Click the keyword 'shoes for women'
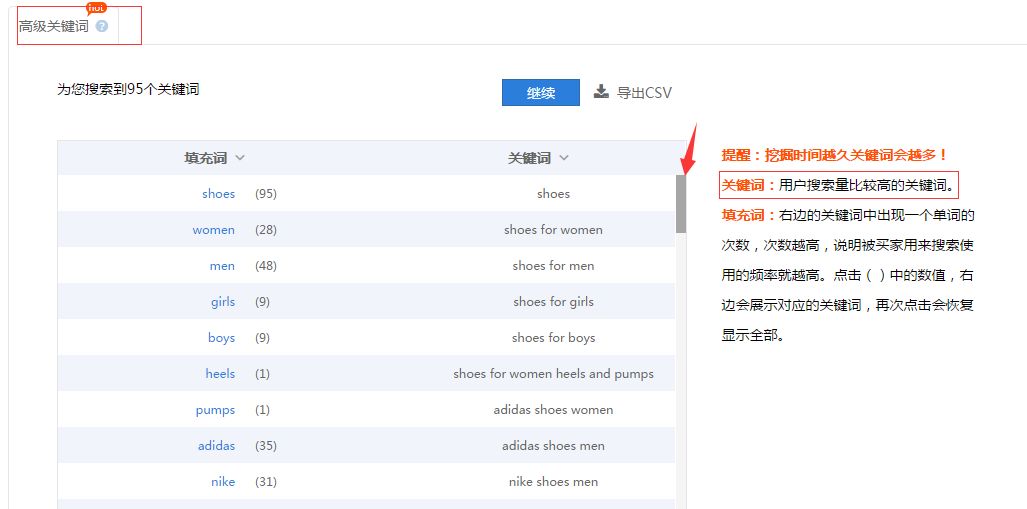Image resolution: width=1027 pixels, height=509 pixels. [x=553, y=230]
